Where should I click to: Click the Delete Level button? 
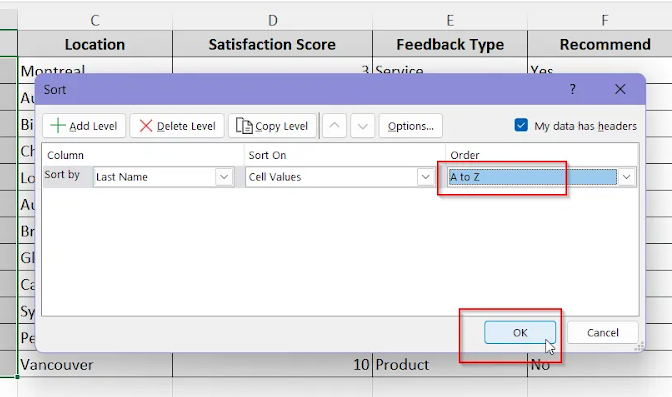[177, 126]
